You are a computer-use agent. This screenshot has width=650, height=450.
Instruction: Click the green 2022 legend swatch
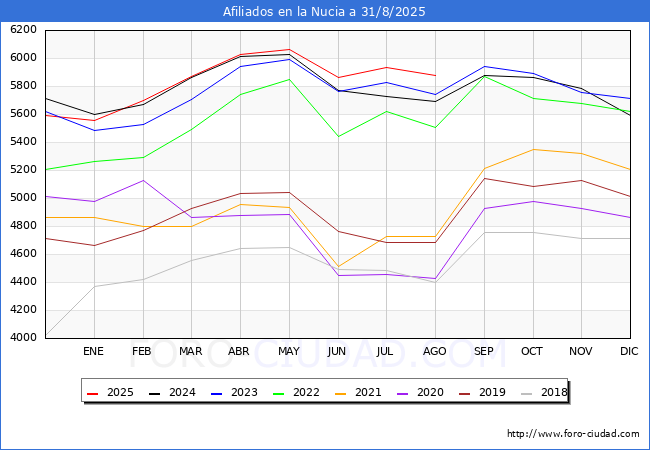tap(279, 393)
